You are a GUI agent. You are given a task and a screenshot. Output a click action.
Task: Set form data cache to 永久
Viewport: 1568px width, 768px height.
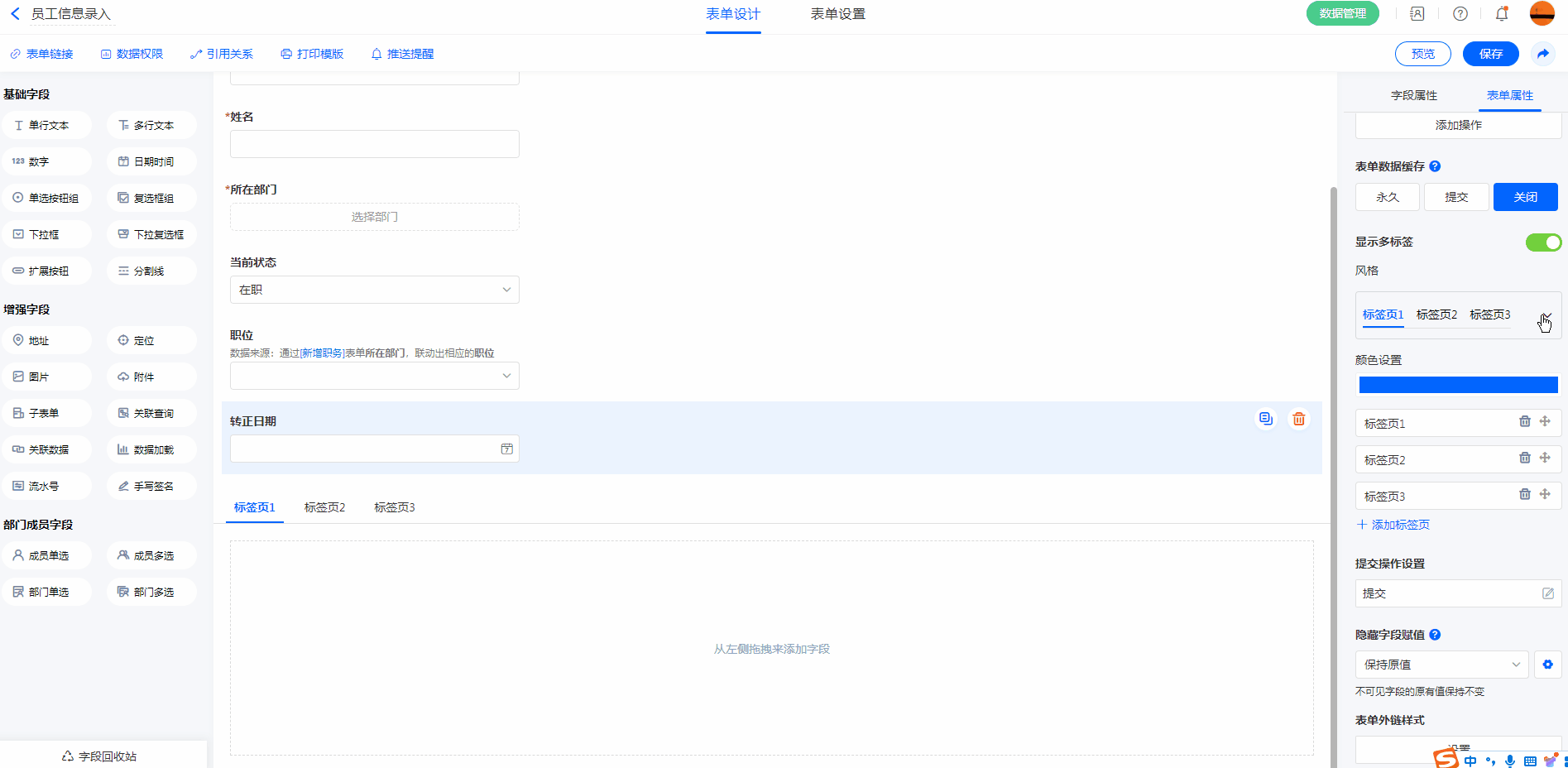click(x=1387, y=197)
